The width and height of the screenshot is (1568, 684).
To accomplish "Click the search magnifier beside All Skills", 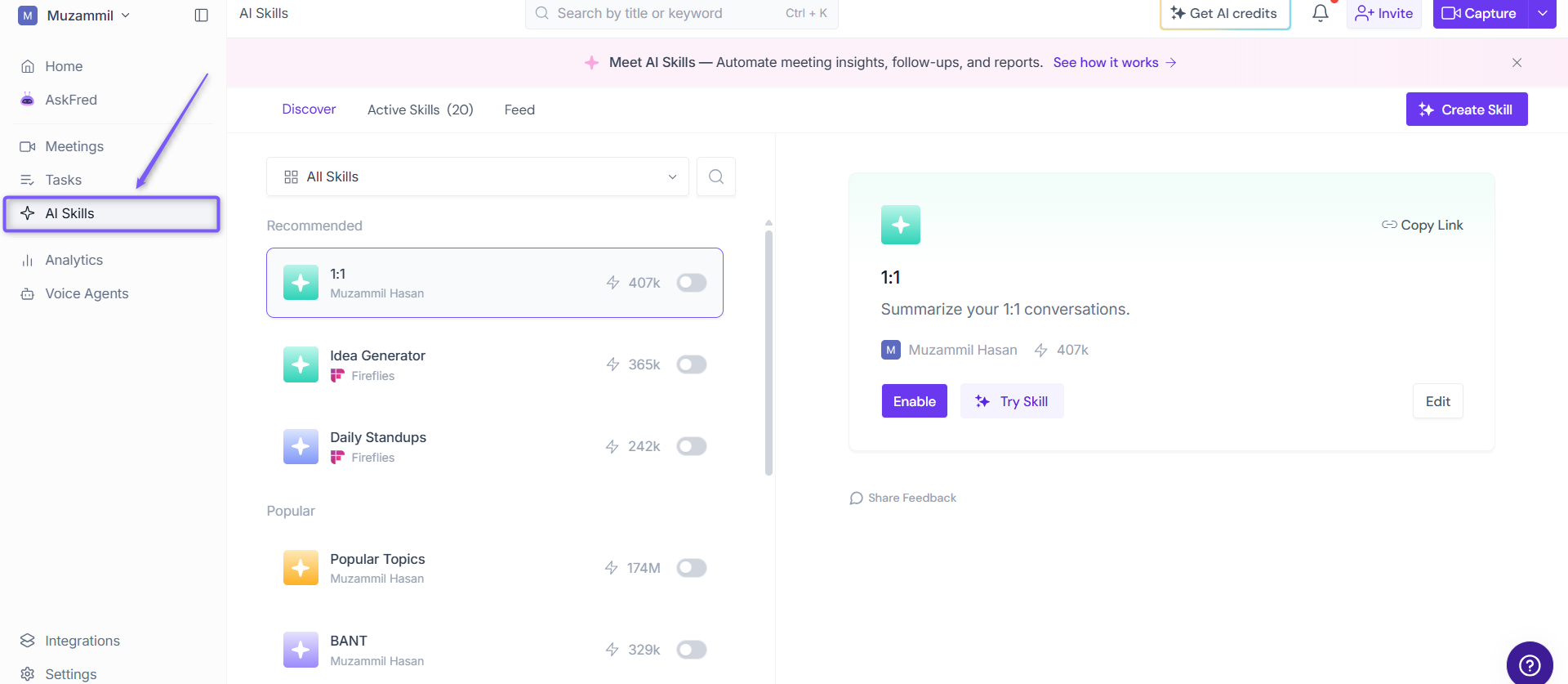I will pyautogui.click(x=716, y=177).
